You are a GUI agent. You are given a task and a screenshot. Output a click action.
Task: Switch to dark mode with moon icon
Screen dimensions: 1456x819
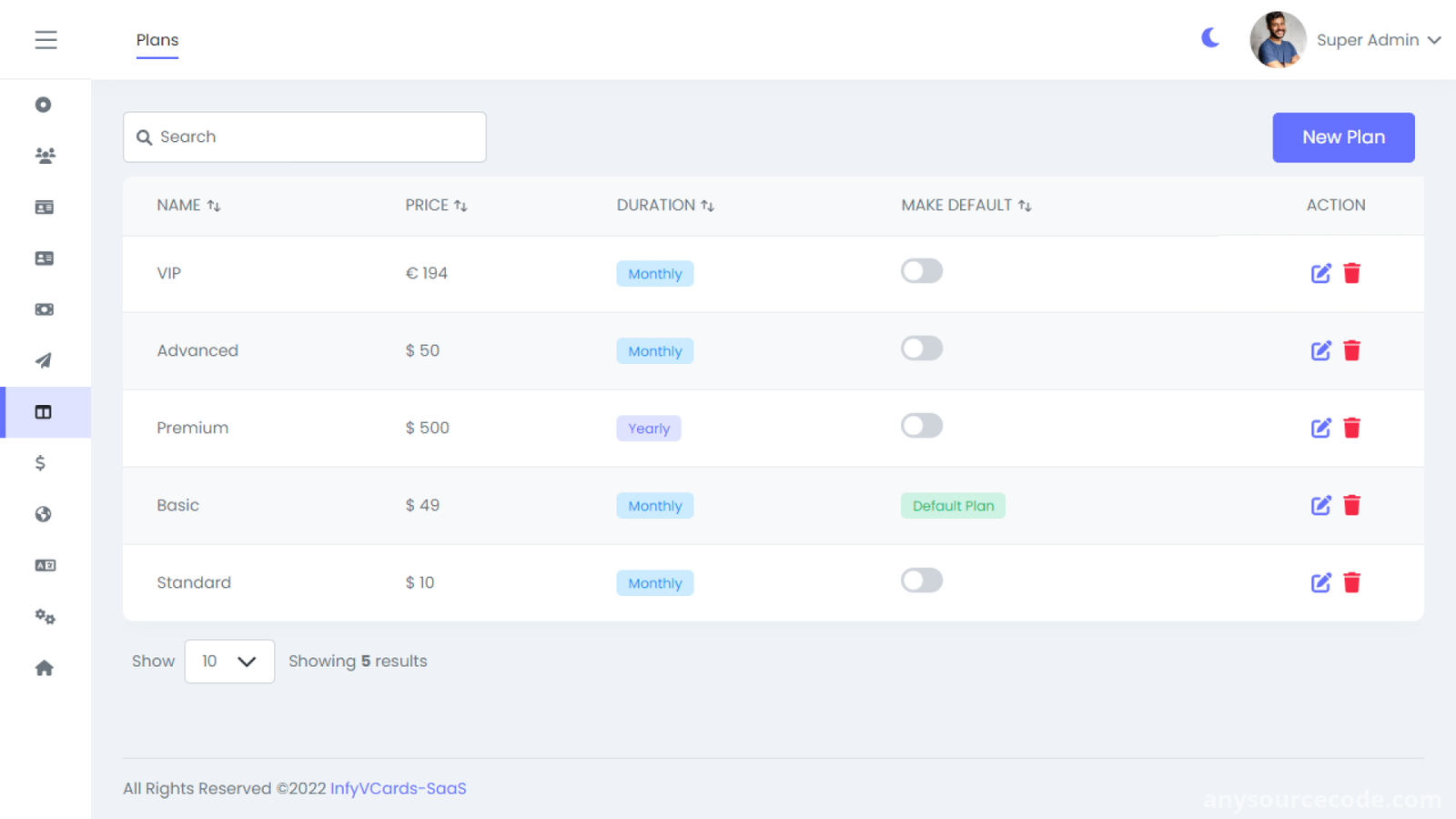1210,38
